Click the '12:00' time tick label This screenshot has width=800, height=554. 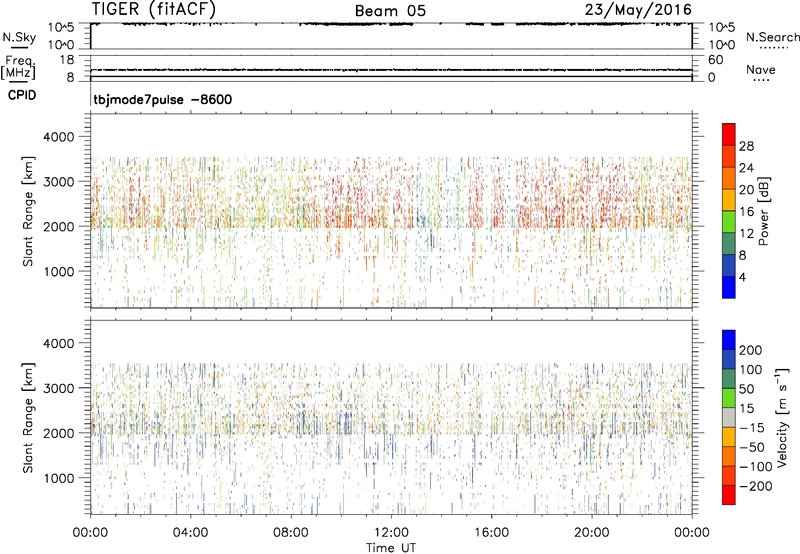click(x=391, y=533)
